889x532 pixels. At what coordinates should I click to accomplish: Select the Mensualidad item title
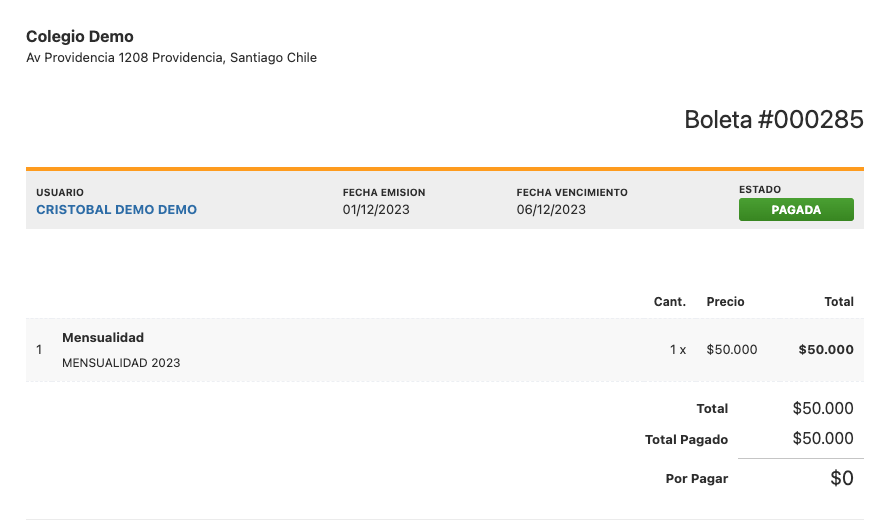[x=103, y=337]
